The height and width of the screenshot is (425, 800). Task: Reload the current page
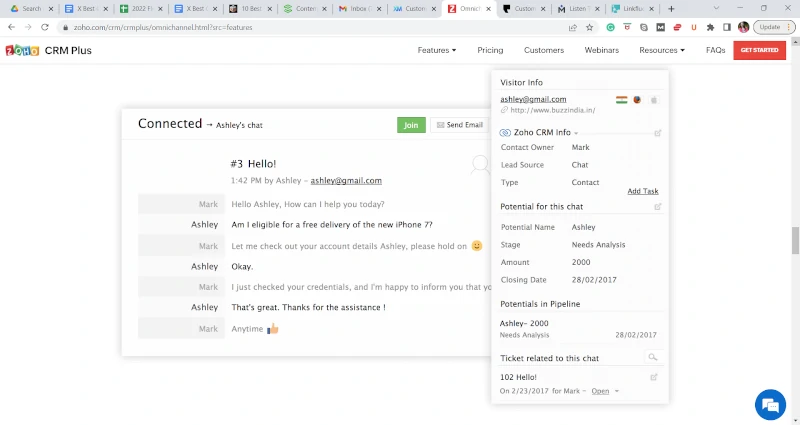[x=45, y=27]
